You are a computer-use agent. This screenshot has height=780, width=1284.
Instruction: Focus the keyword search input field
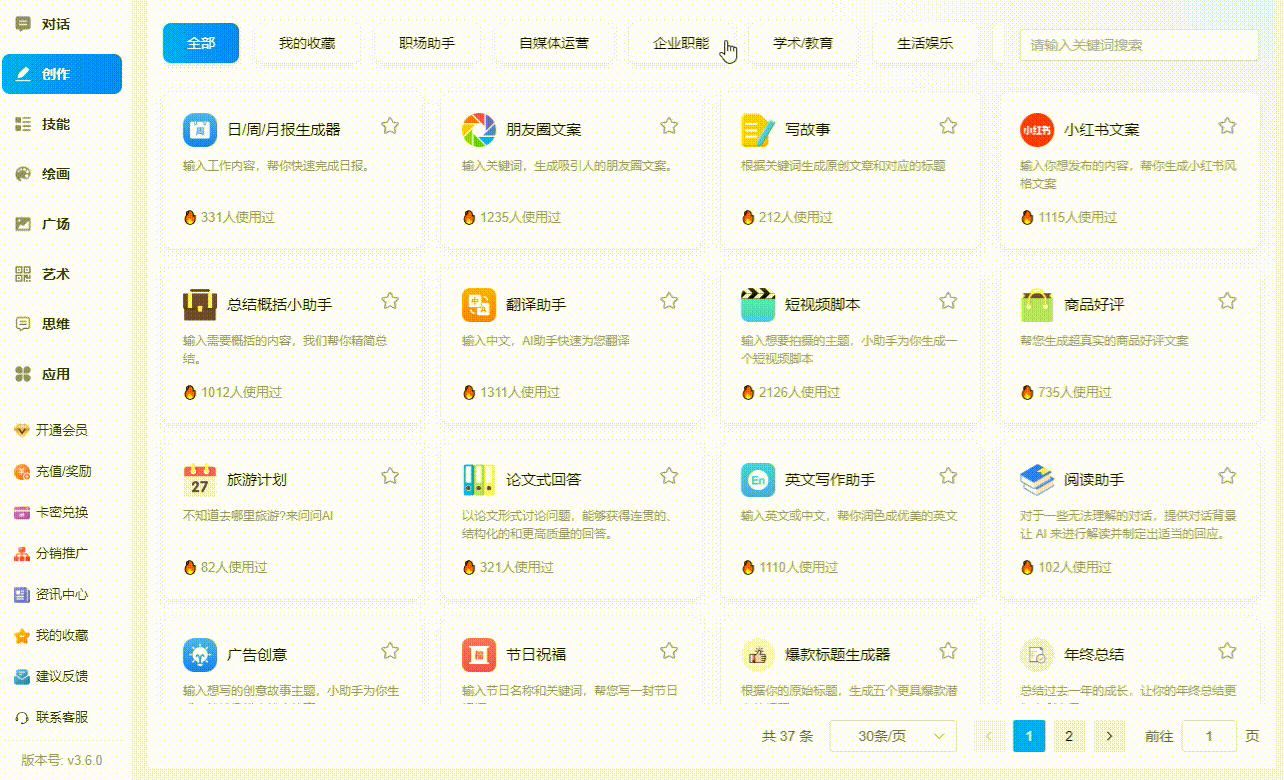pyautogui.click(x=1138, y=45)
